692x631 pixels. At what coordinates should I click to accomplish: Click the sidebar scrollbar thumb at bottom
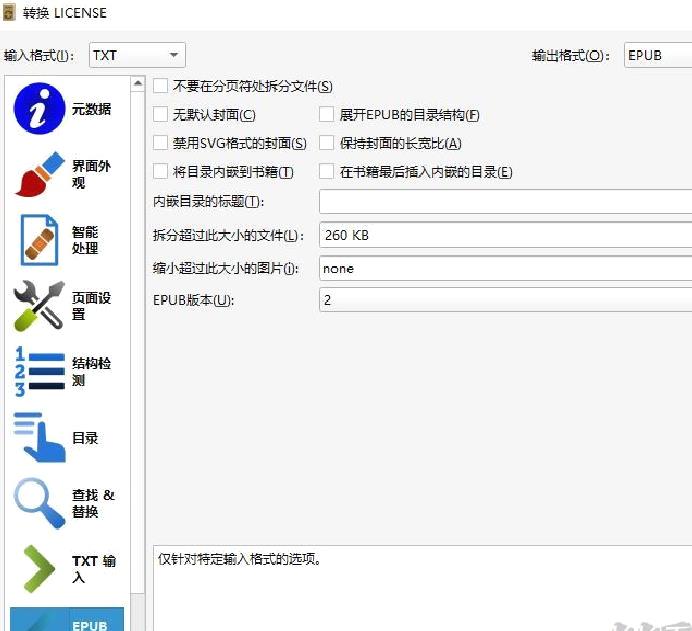click(138, 612)
